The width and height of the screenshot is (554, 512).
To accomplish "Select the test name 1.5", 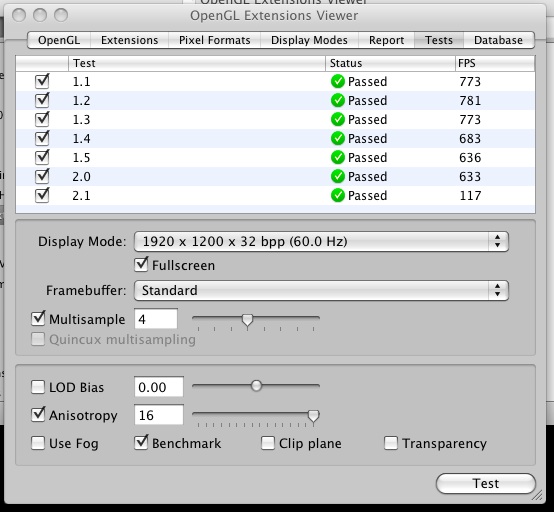I will click(x=81, y=158).
